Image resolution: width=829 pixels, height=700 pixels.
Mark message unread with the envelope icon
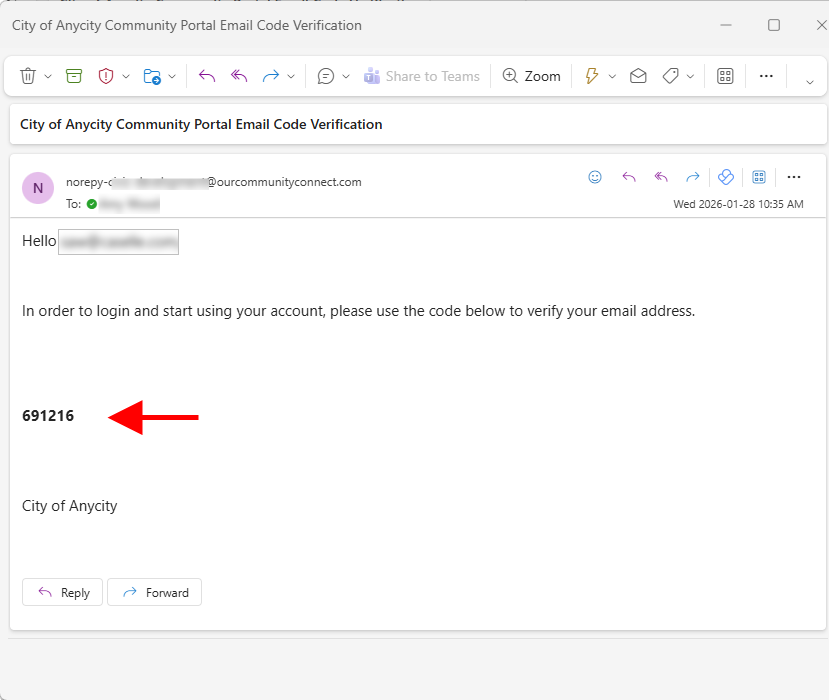638,76
